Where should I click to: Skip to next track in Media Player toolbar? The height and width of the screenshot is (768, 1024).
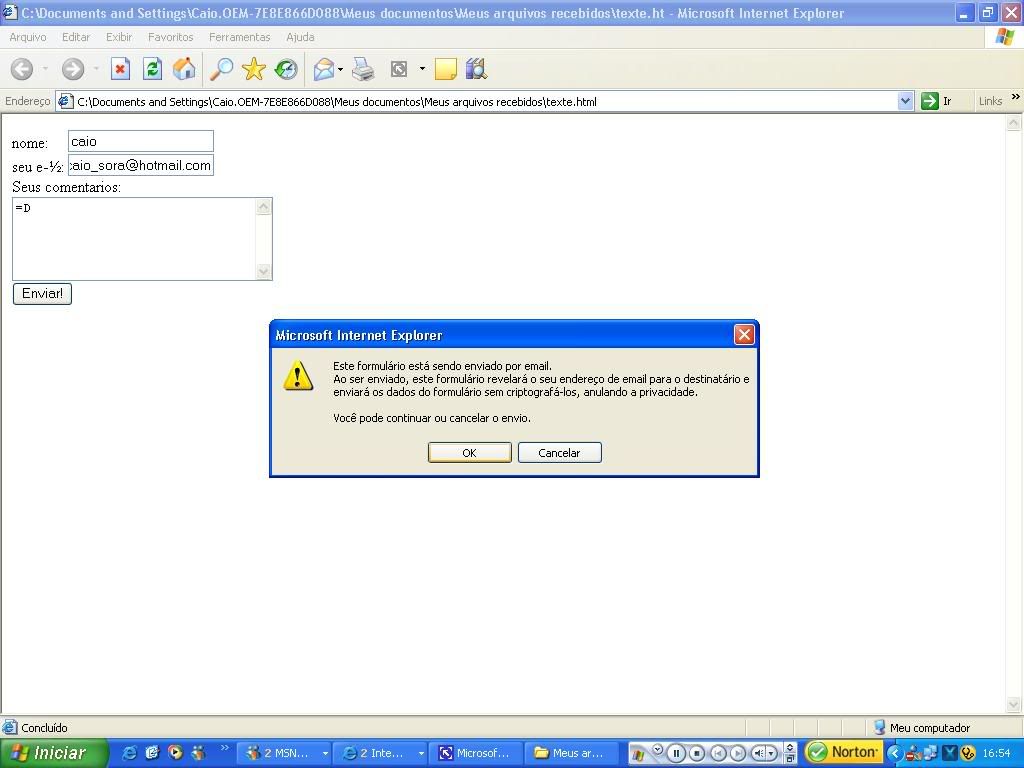[x=737, y=753]
